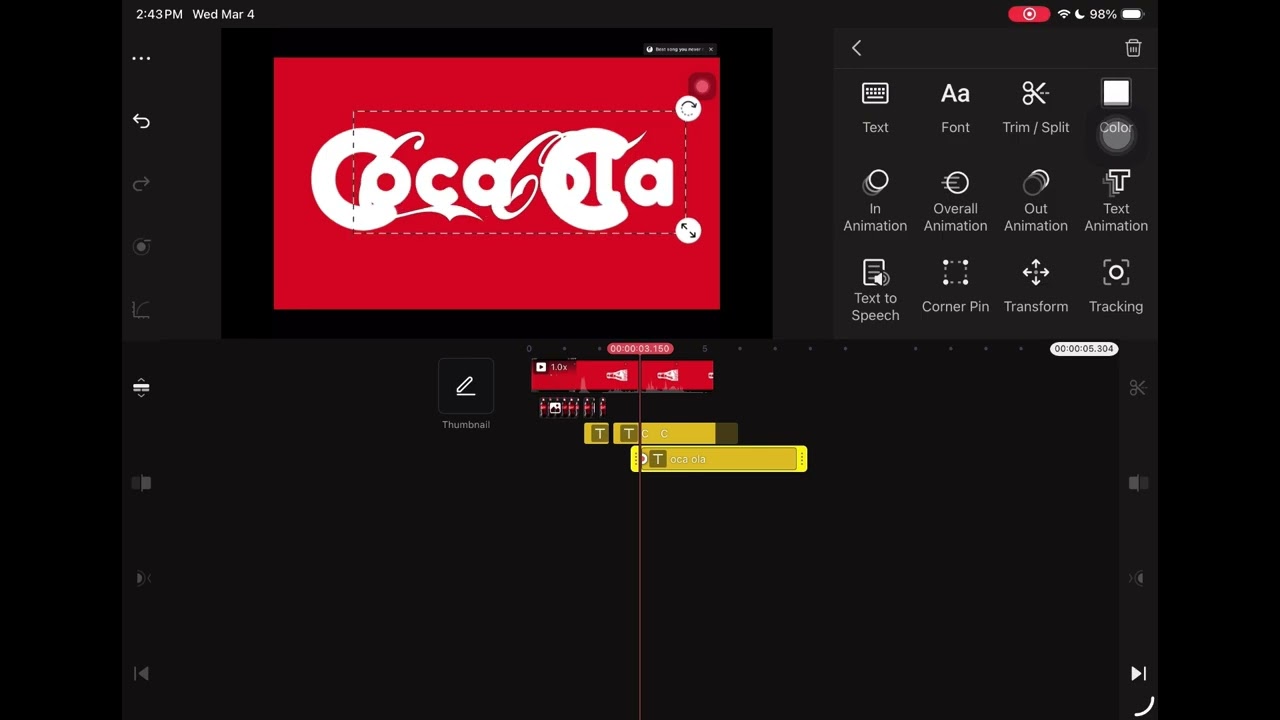
Task: Open Text Animation settings
Action: (1116, 201)
